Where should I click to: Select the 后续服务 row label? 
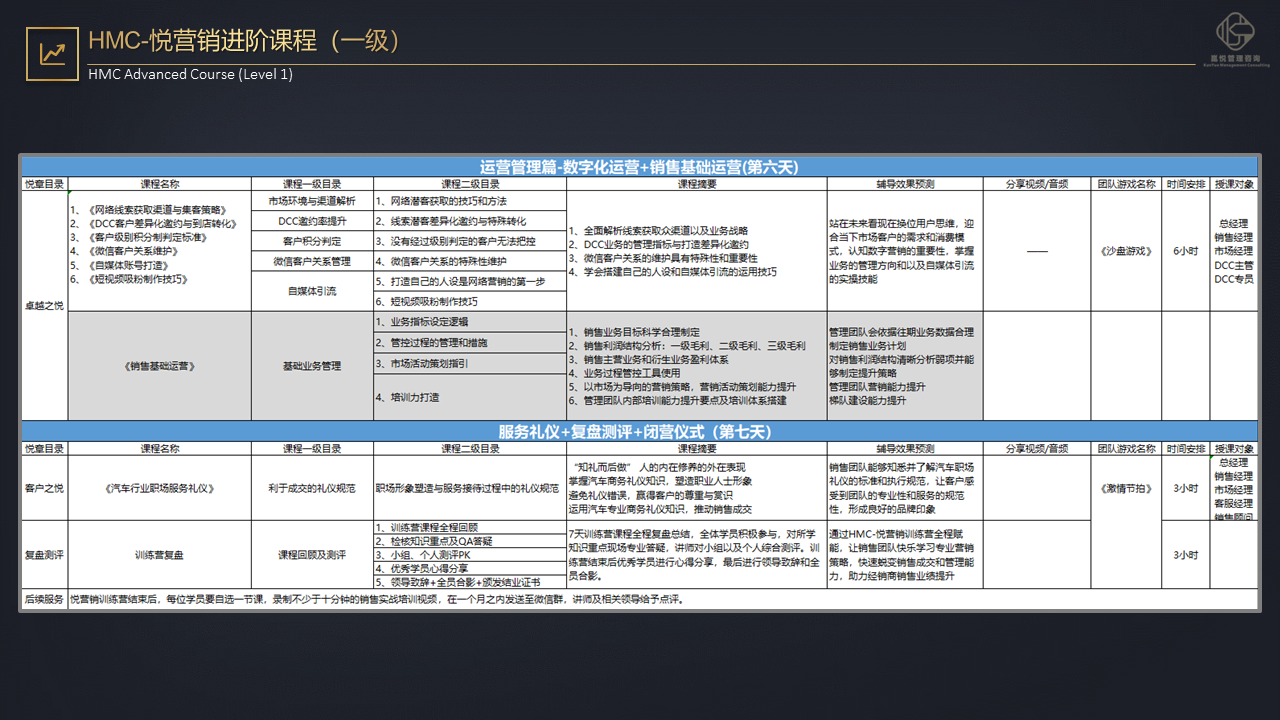(x=44, y=600)
